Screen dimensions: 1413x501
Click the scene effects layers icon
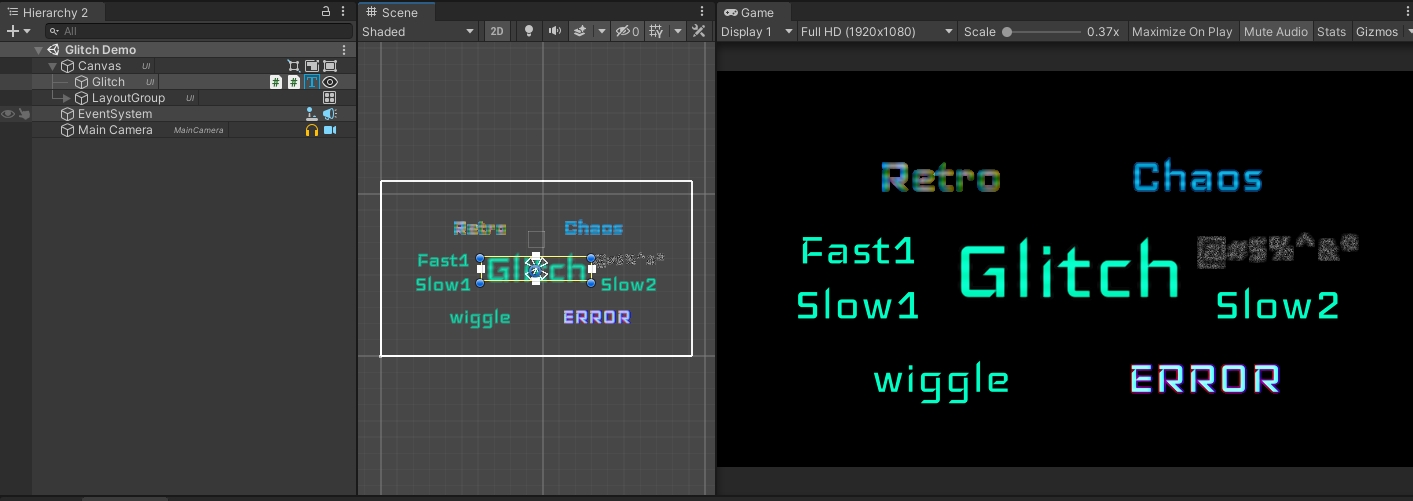click(x=580, y=31)
